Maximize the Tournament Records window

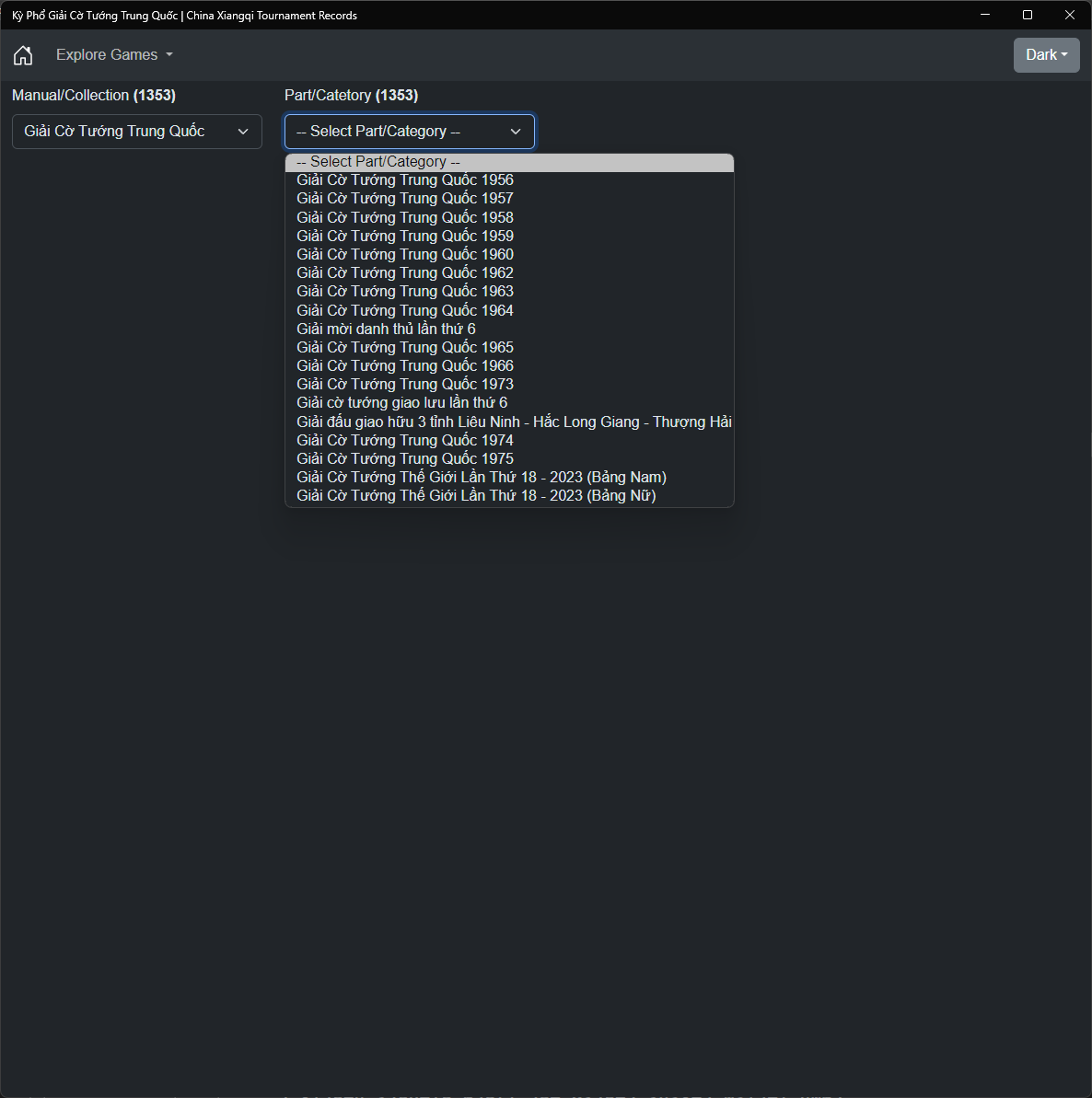[x=1028, y=15]
